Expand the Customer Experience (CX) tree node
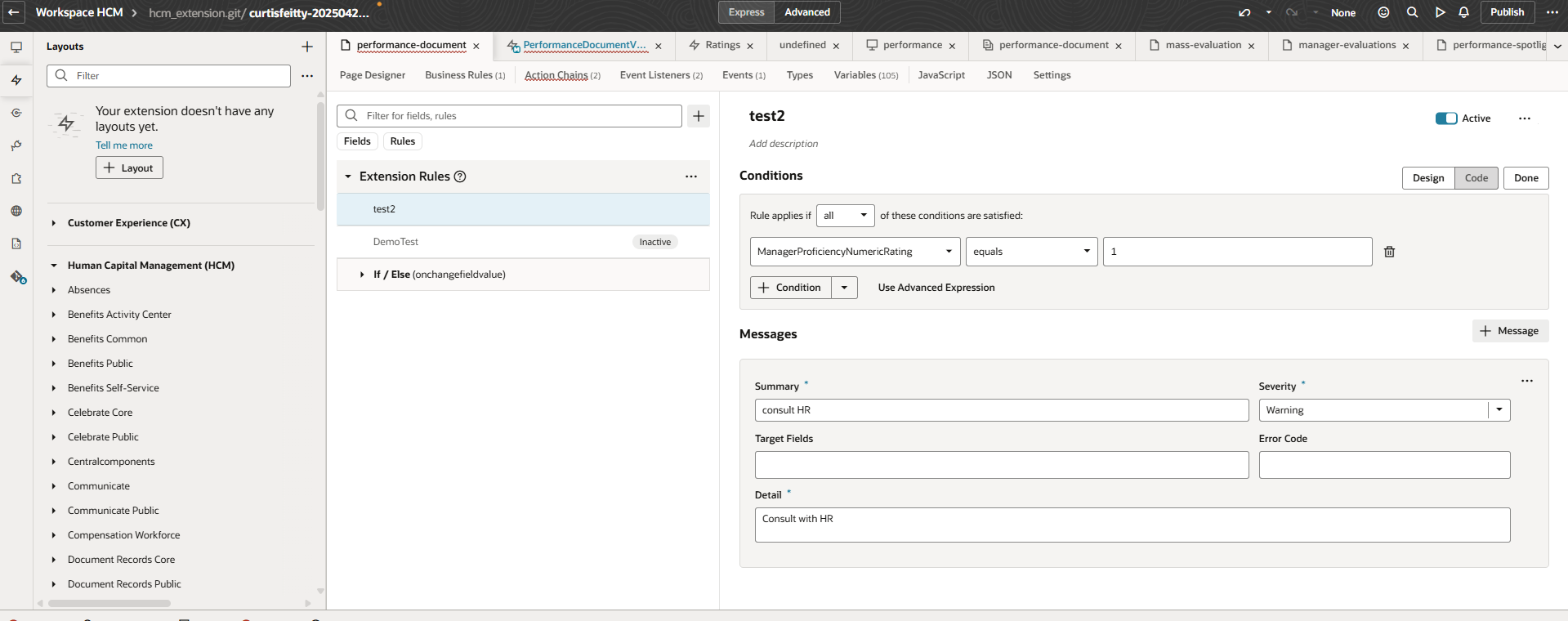Screen dimensions: 1568x621 pyautogui.click(x=54, y=223)
